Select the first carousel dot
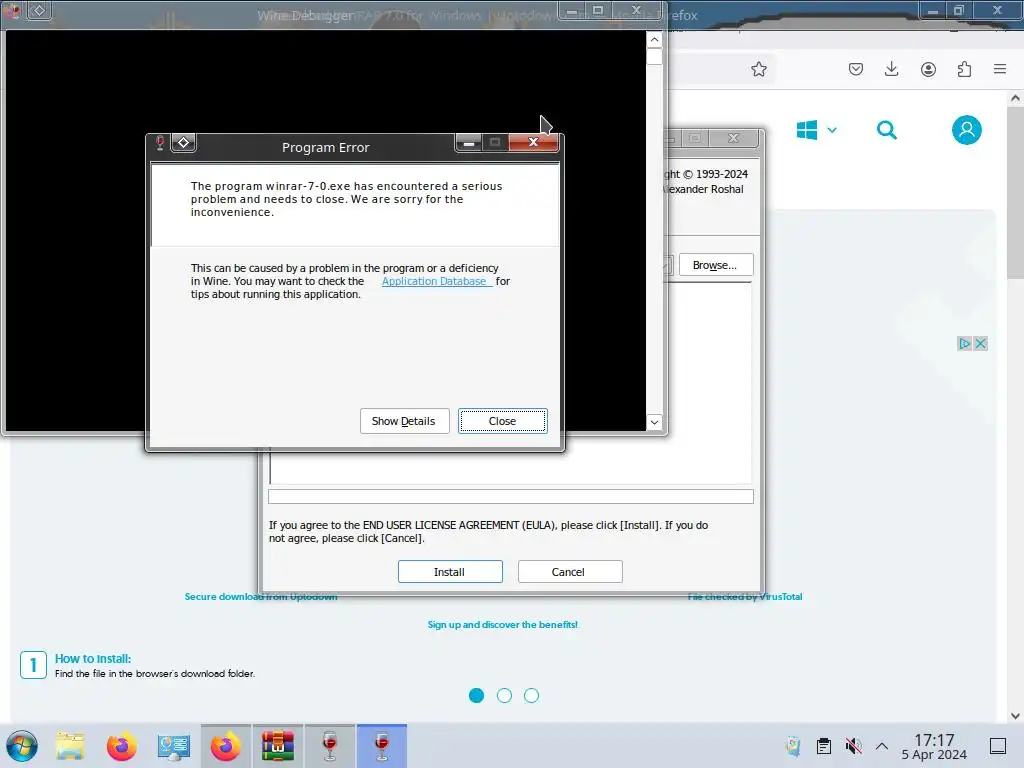This screenshot has width=1024, height=768. (477, 696)
